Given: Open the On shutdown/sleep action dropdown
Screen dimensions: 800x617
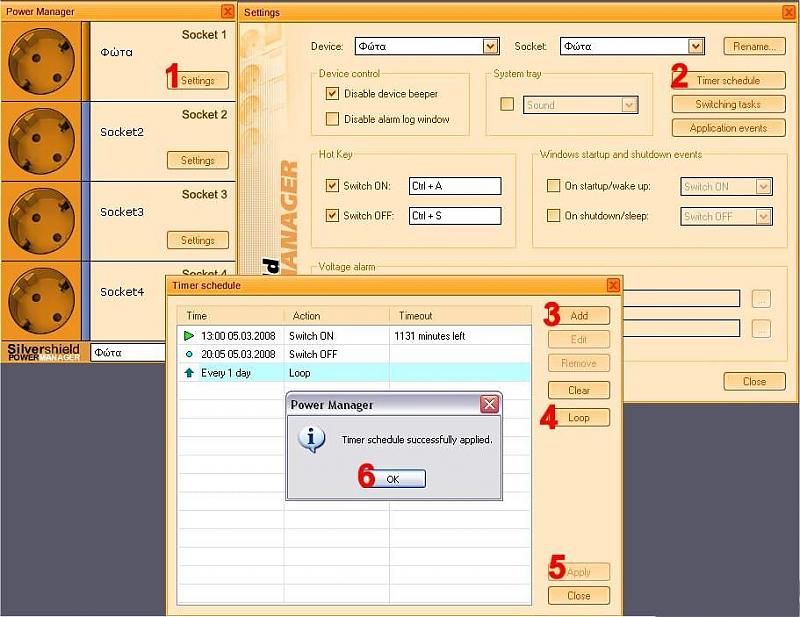Looking at the screenshot, I should 764,216.
